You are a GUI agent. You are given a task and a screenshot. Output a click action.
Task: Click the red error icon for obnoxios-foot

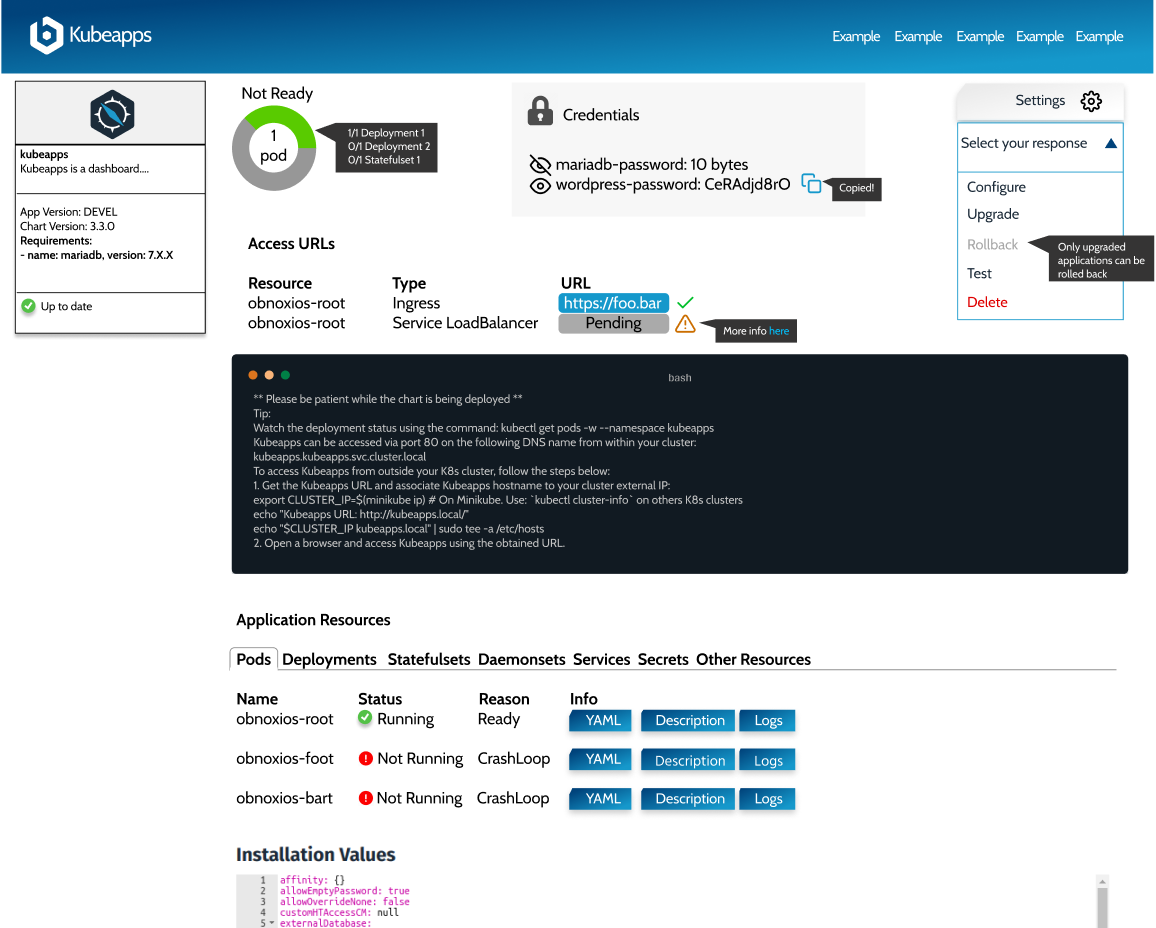click(366, 759)
